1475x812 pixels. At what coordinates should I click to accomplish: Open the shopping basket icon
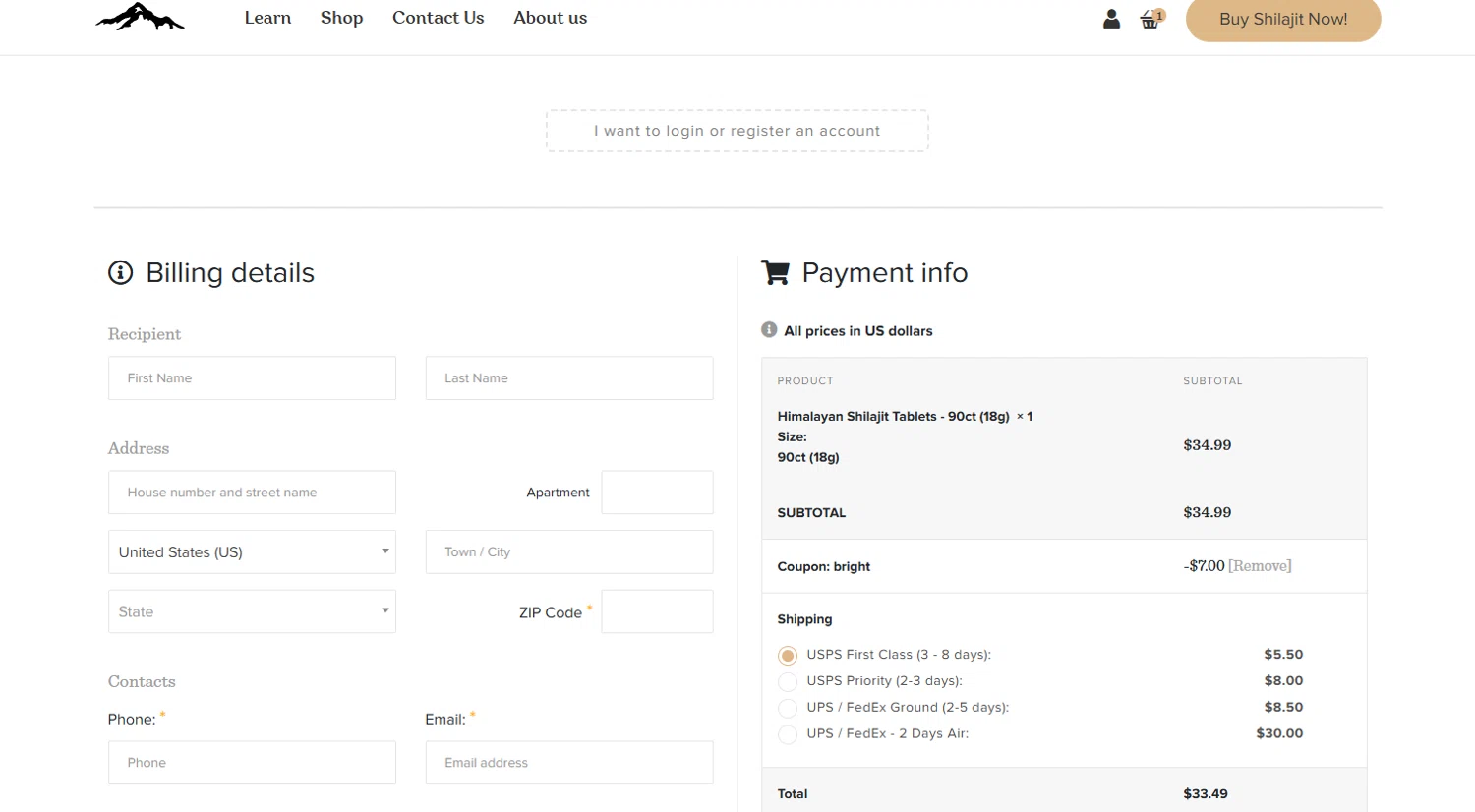pos(1150,19)
